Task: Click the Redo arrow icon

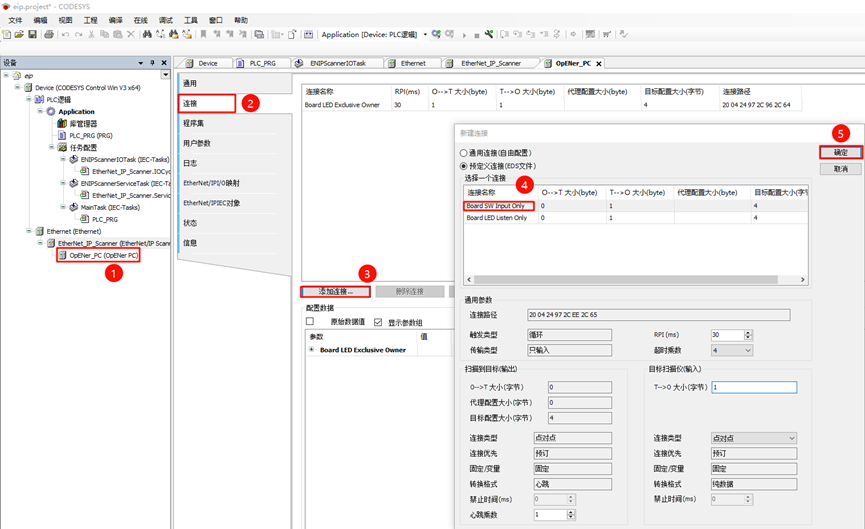Action: [78, 34]
